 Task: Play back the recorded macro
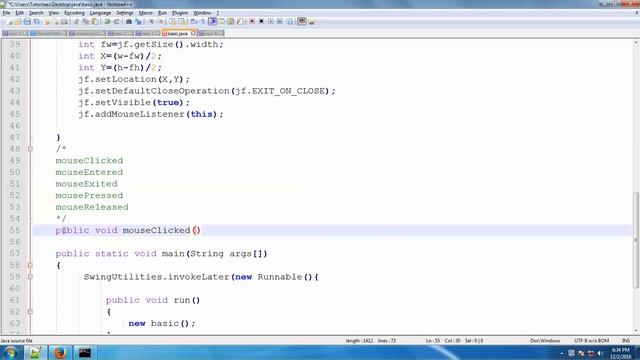click(x=271, y=21)
